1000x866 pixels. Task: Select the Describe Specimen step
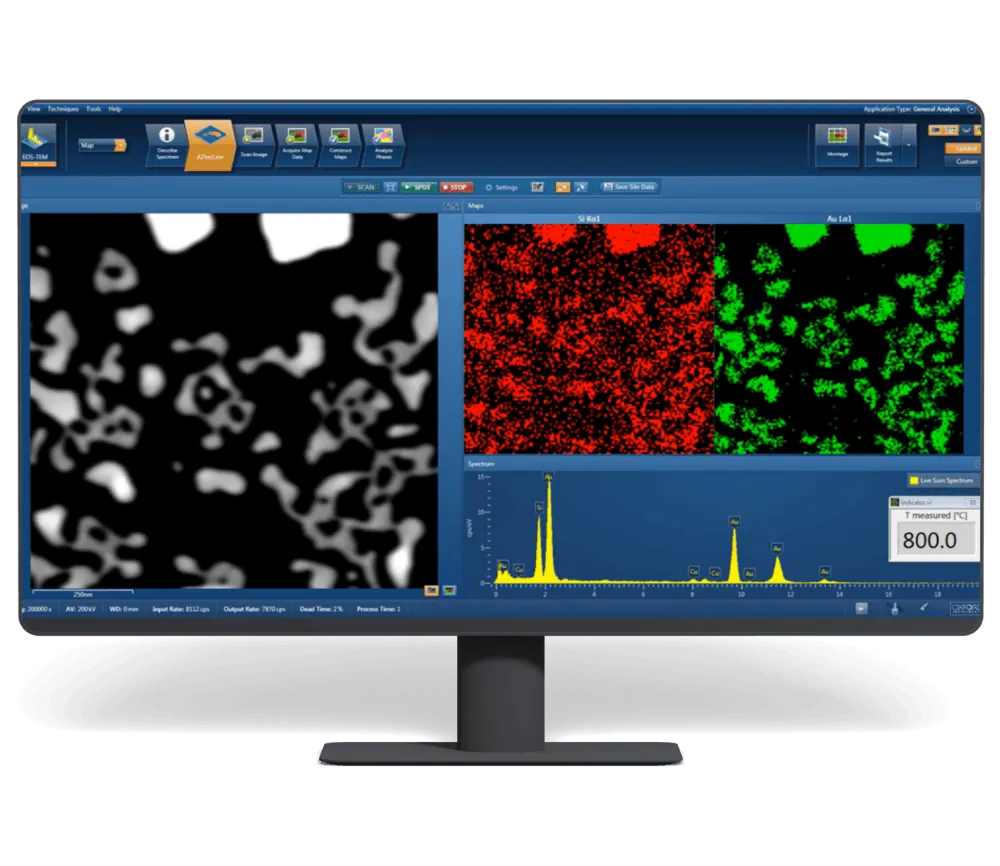(x=166, y=145)
